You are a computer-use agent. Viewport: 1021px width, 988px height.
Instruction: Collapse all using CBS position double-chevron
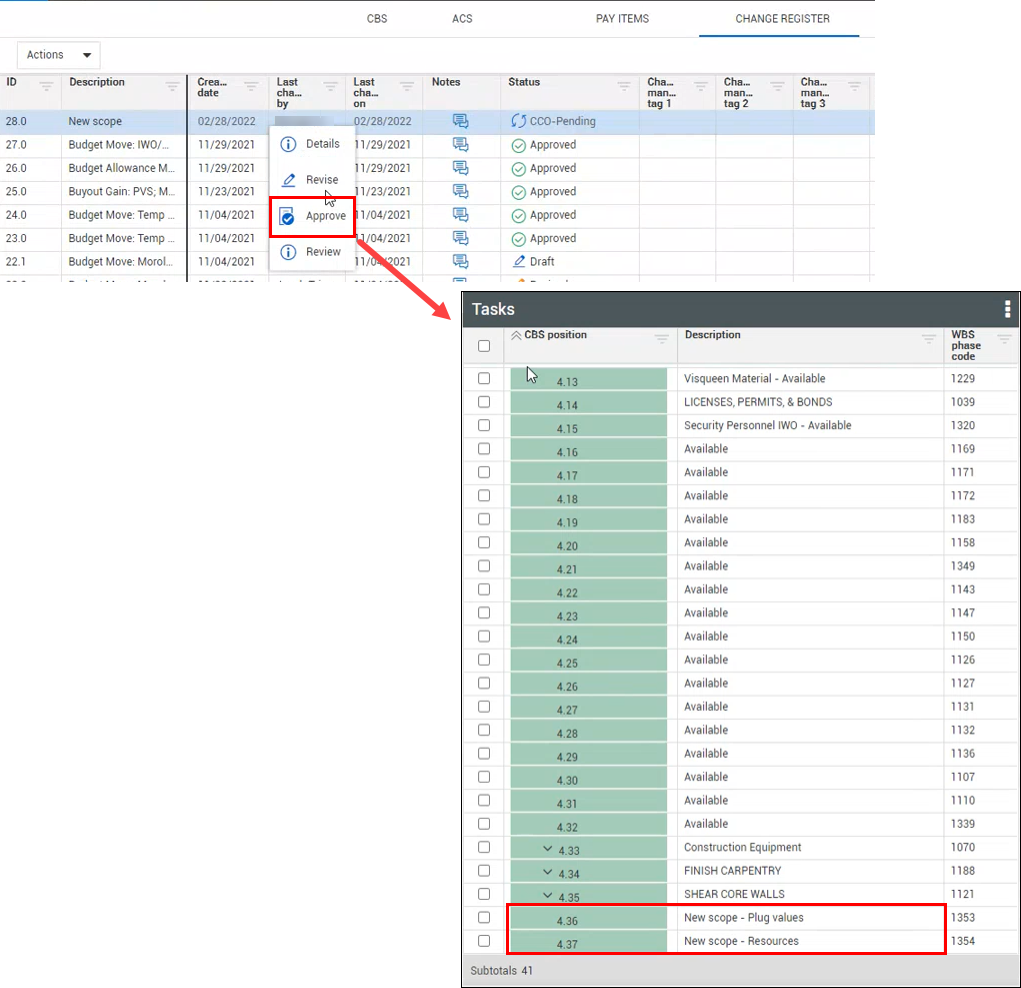coord(516,336)
